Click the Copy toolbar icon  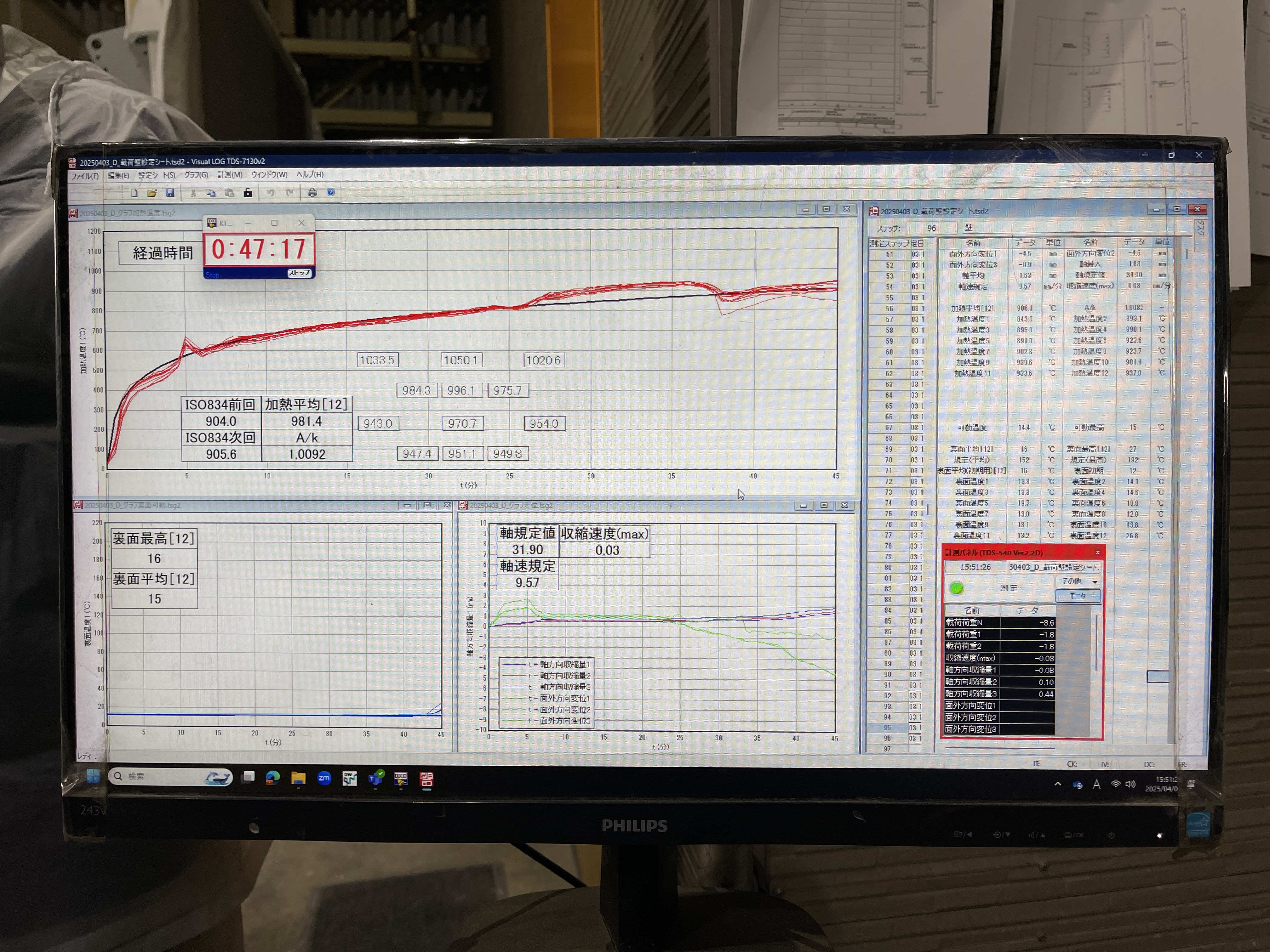tap(211, 193)
